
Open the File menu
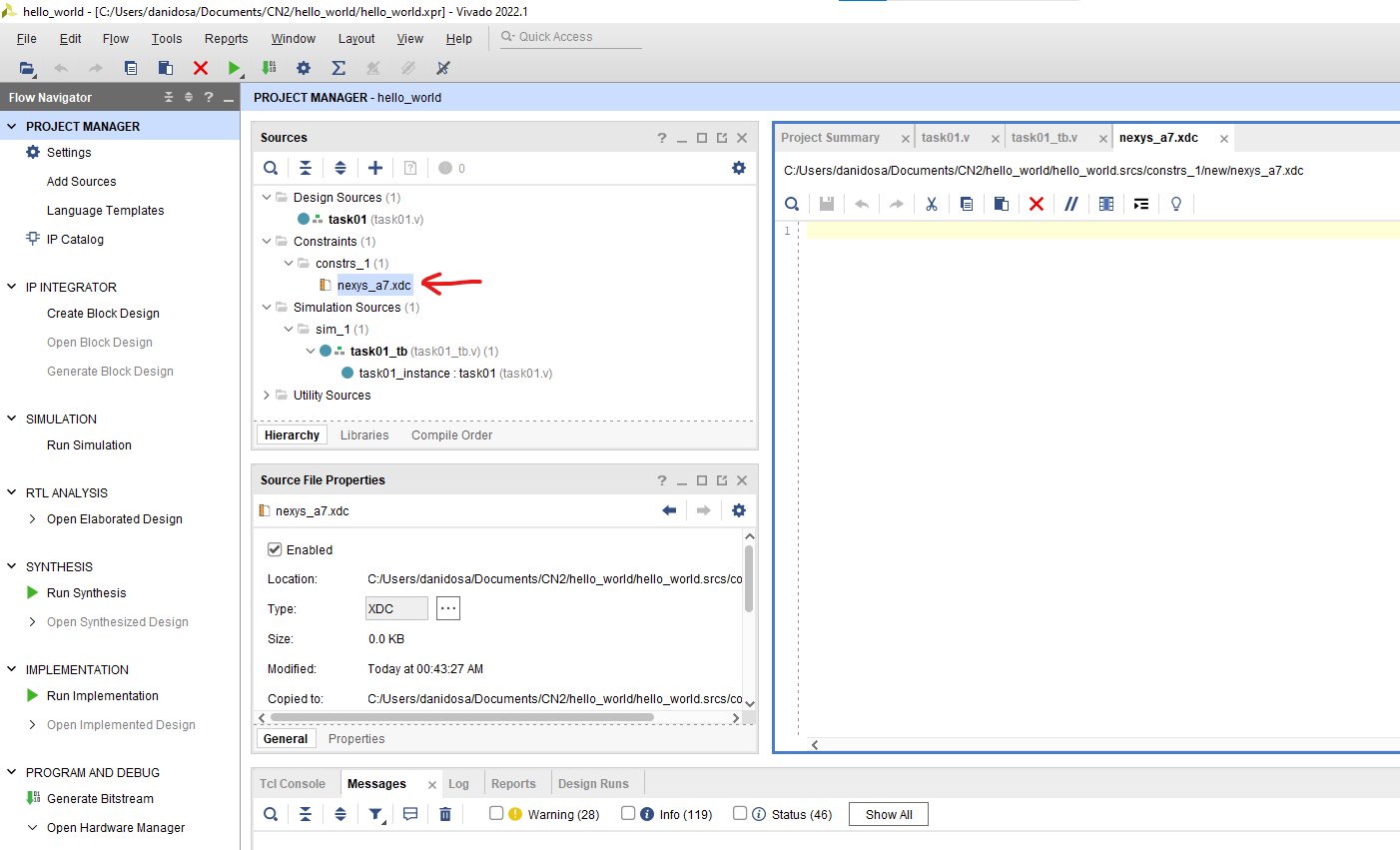27,39
